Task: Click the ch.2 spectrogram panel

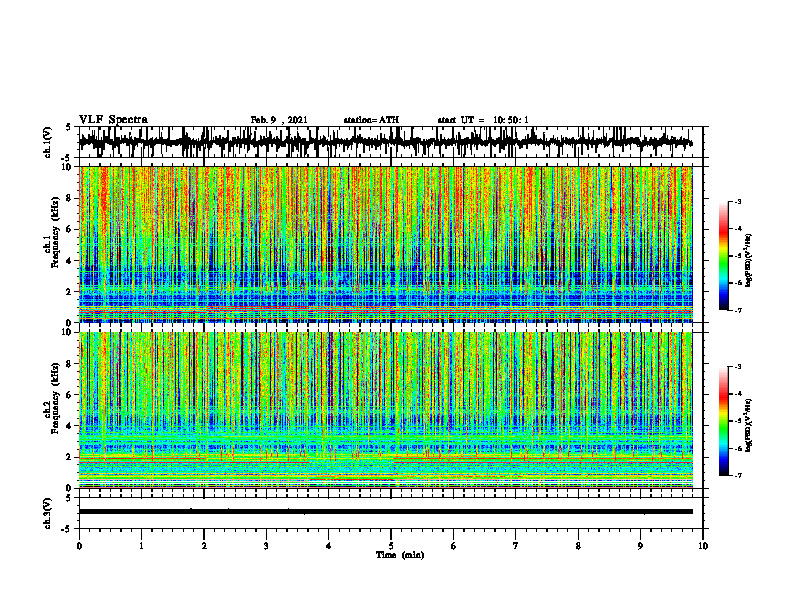Action: 386,410
